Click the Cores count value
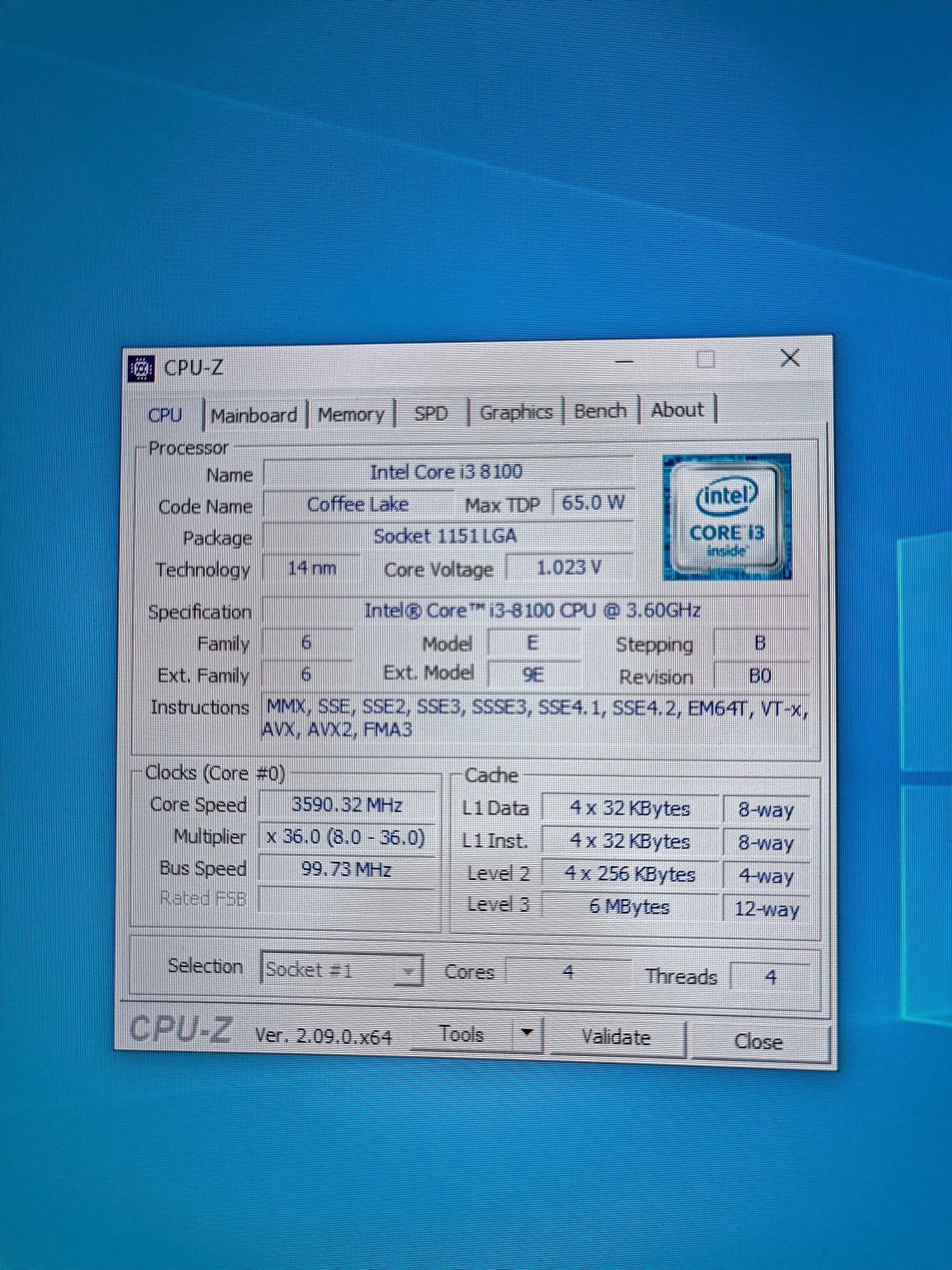Image resolution: width=952 pixels, height=1270 pixels. [569, 972]
